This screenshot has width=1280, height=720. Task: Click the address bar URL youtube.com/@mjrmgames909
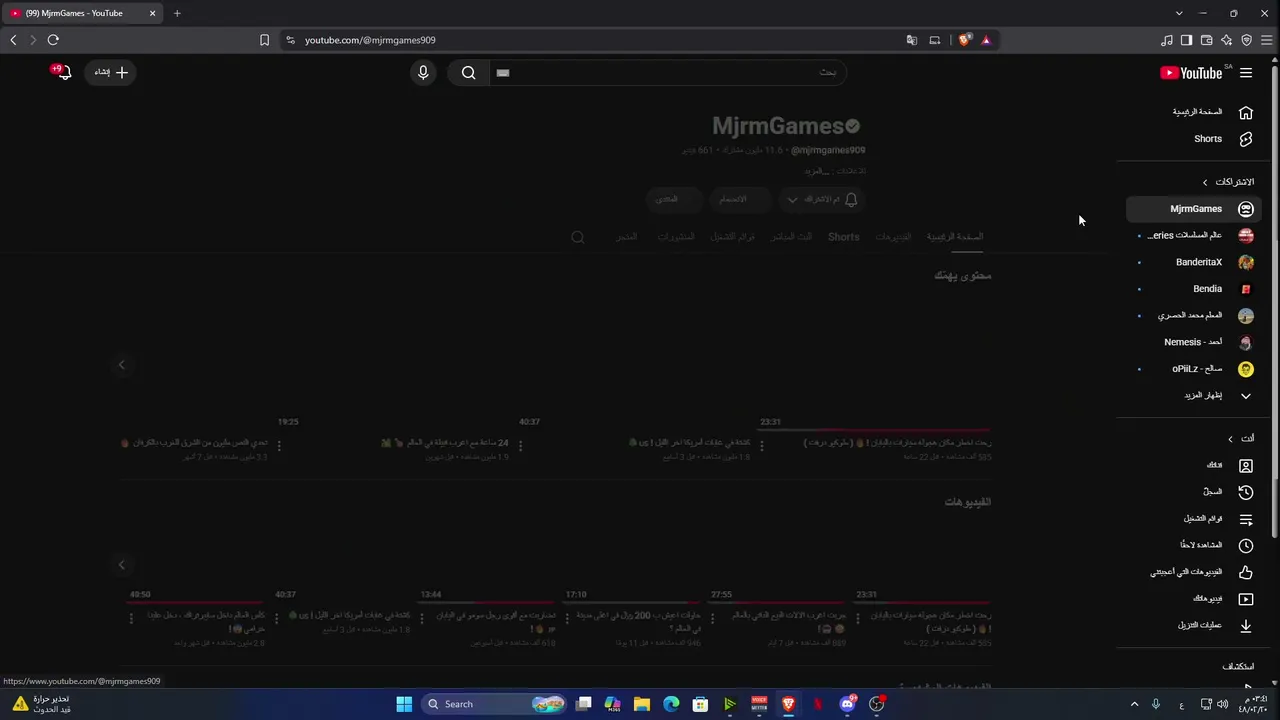370,40
